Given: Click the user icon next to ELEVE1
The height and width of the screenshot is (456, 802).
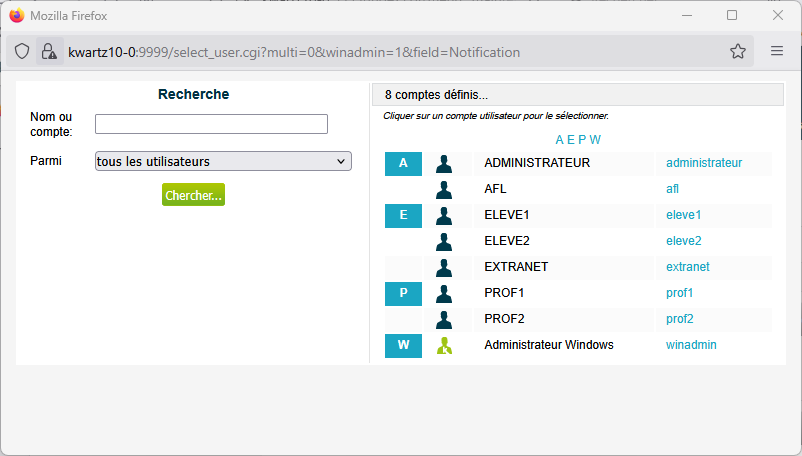Looking at the screenshot, I should (444, 216).
